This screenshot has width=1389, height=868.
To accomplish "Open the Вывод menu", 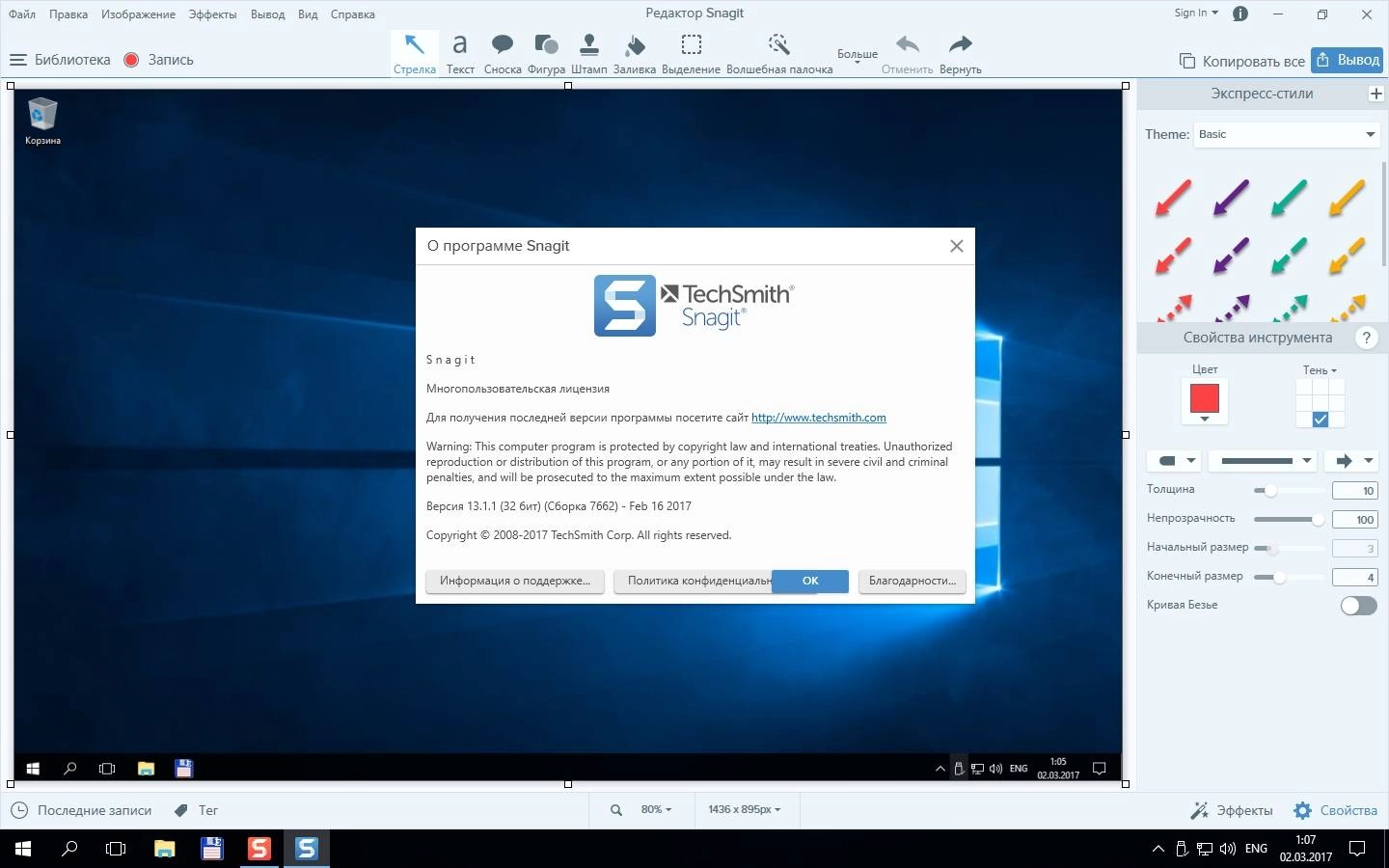I will pos(267,14).
